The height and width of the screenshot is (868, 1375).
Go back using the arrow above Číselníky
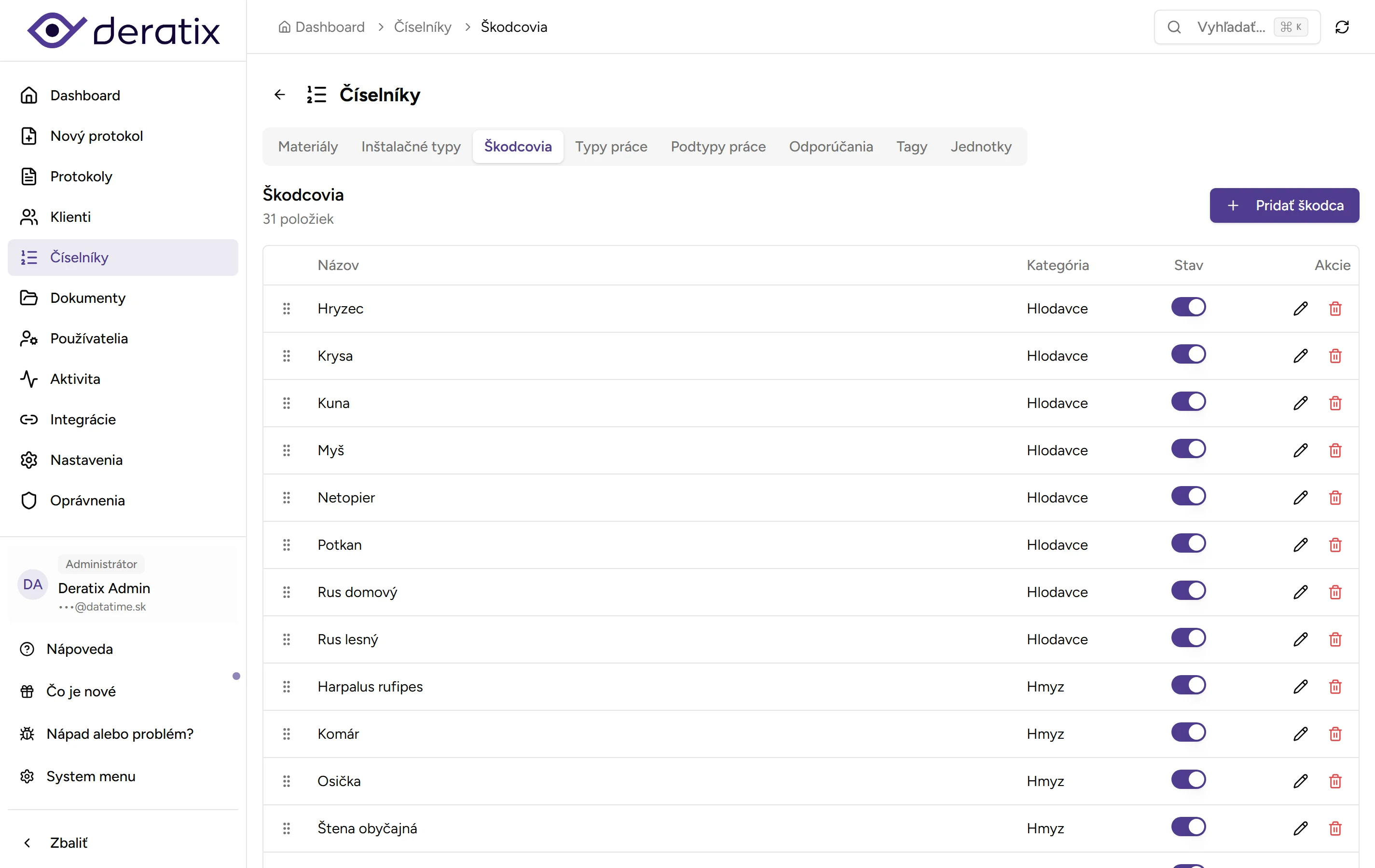click(x=279, y=94)
